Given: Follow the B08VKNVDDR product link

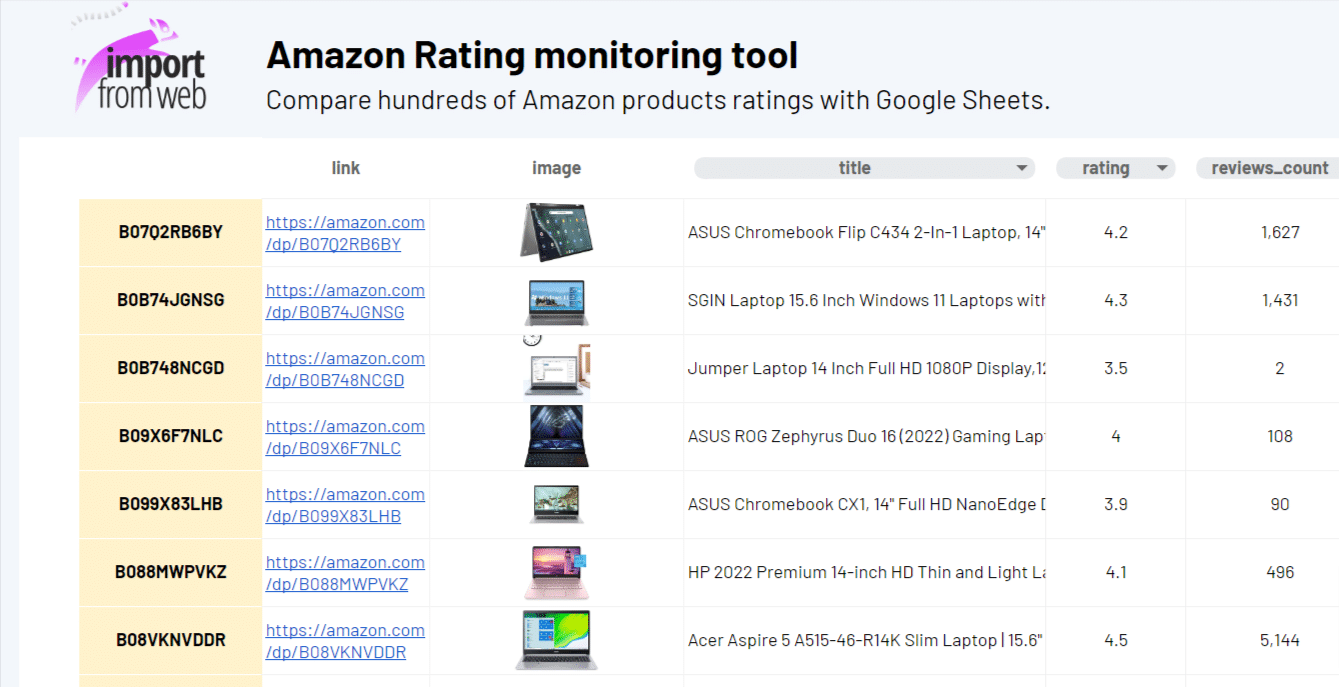Looking at the screenshot, I should (345, 641).
